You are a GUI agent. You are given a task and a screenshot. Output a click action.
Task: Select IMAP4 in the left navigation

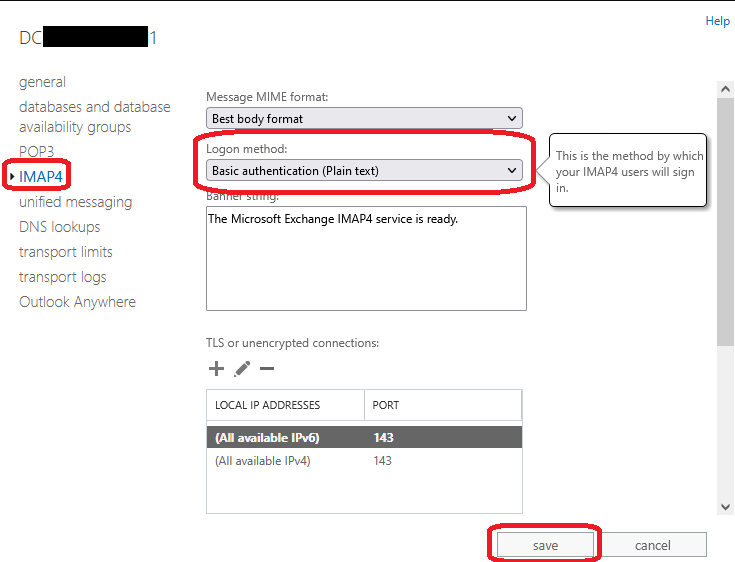(x=41, y=177)
